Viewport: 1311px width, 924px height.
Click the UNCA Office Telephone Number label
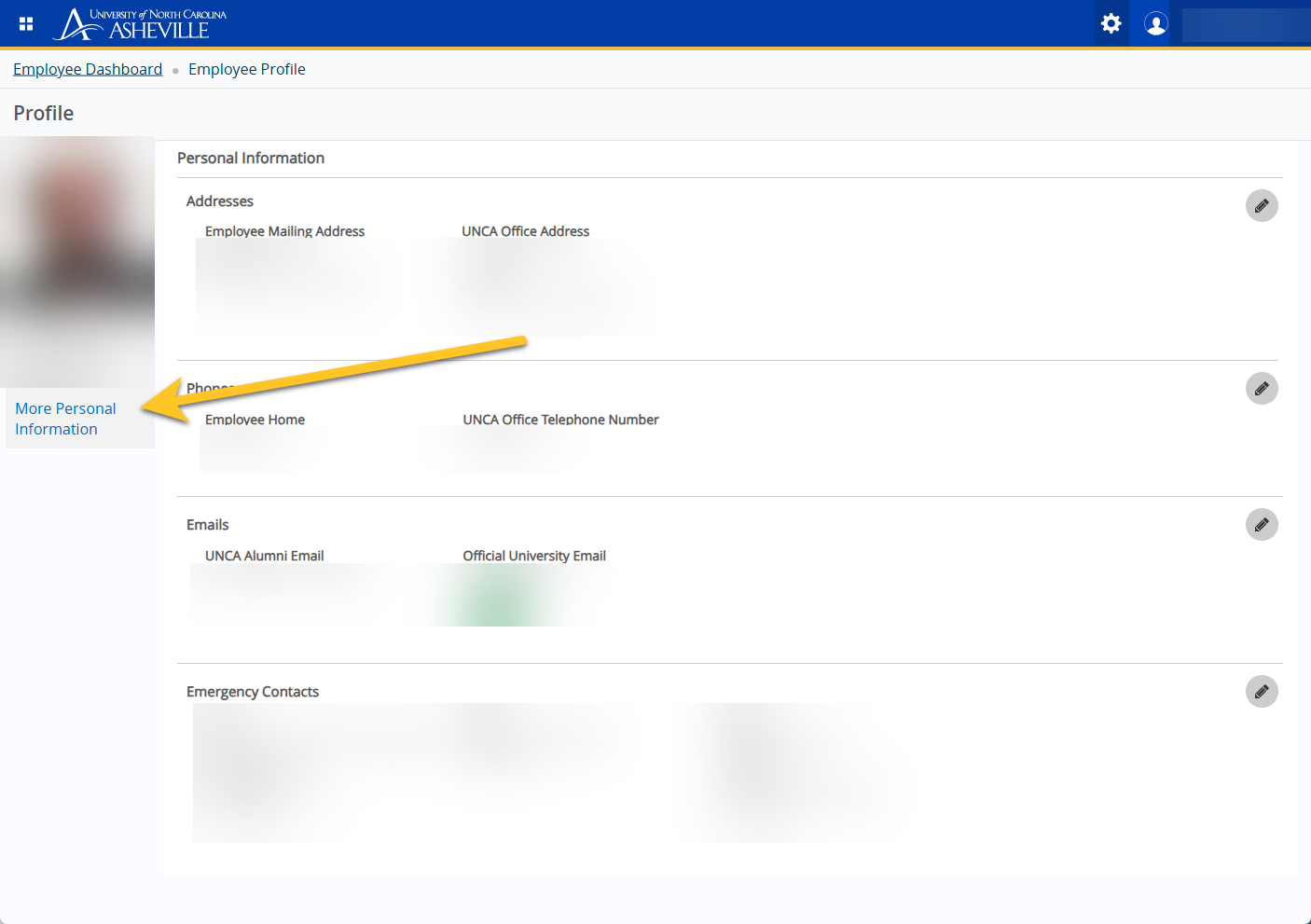coord(560,420)
